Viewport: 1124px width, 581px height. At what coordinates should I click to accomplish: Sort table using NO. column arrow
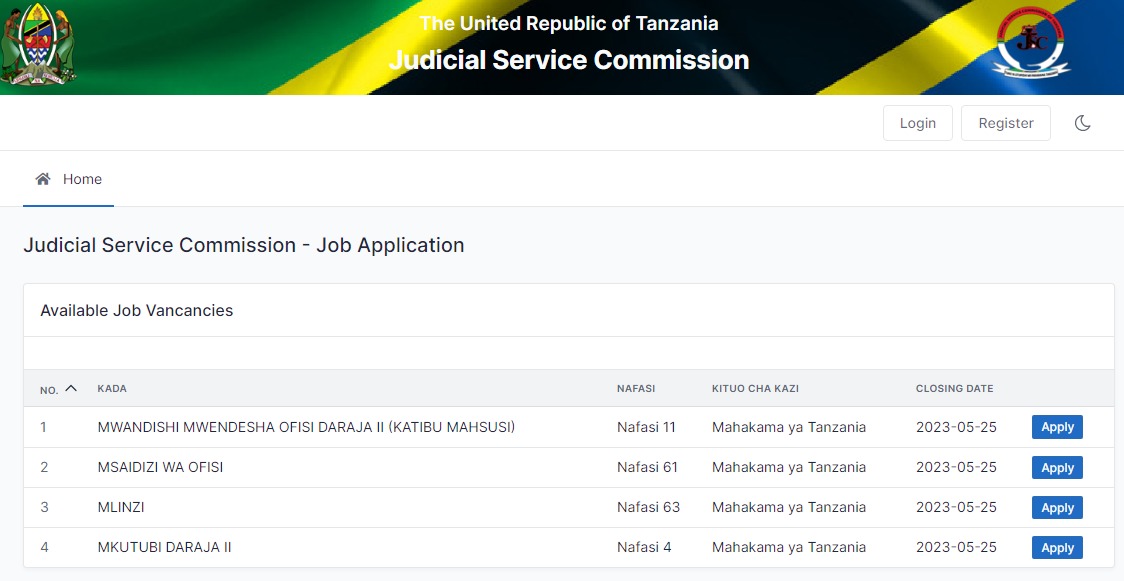[x=70, y=388]
